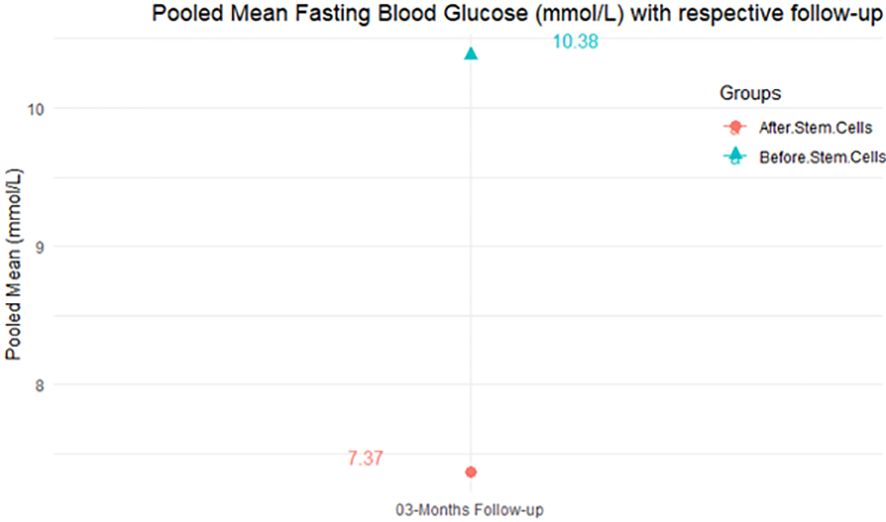Click the y-axis tick label 9

point(39,247)
